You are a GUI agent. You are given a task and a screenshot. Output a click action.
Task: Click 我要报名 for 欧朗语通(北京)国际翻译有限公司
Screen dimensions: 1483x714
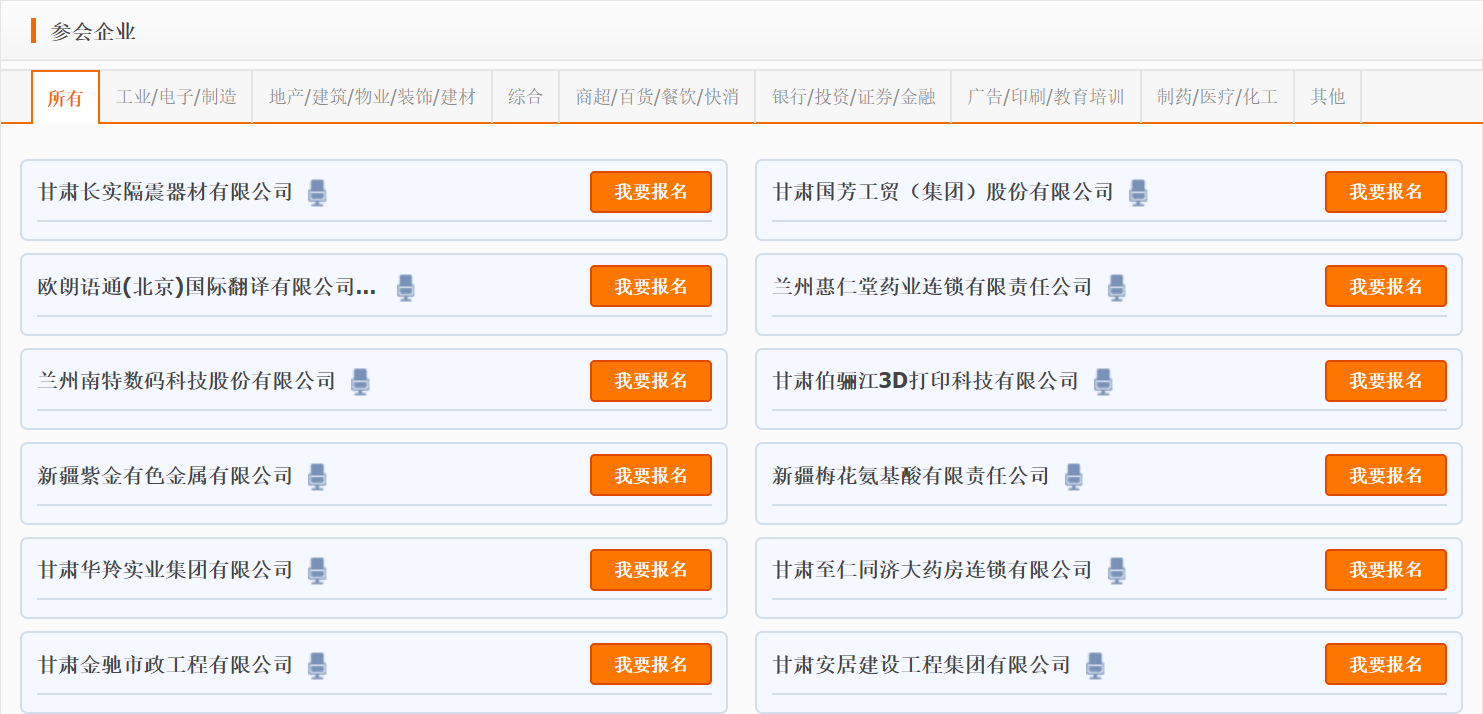(x=651, y=286)
